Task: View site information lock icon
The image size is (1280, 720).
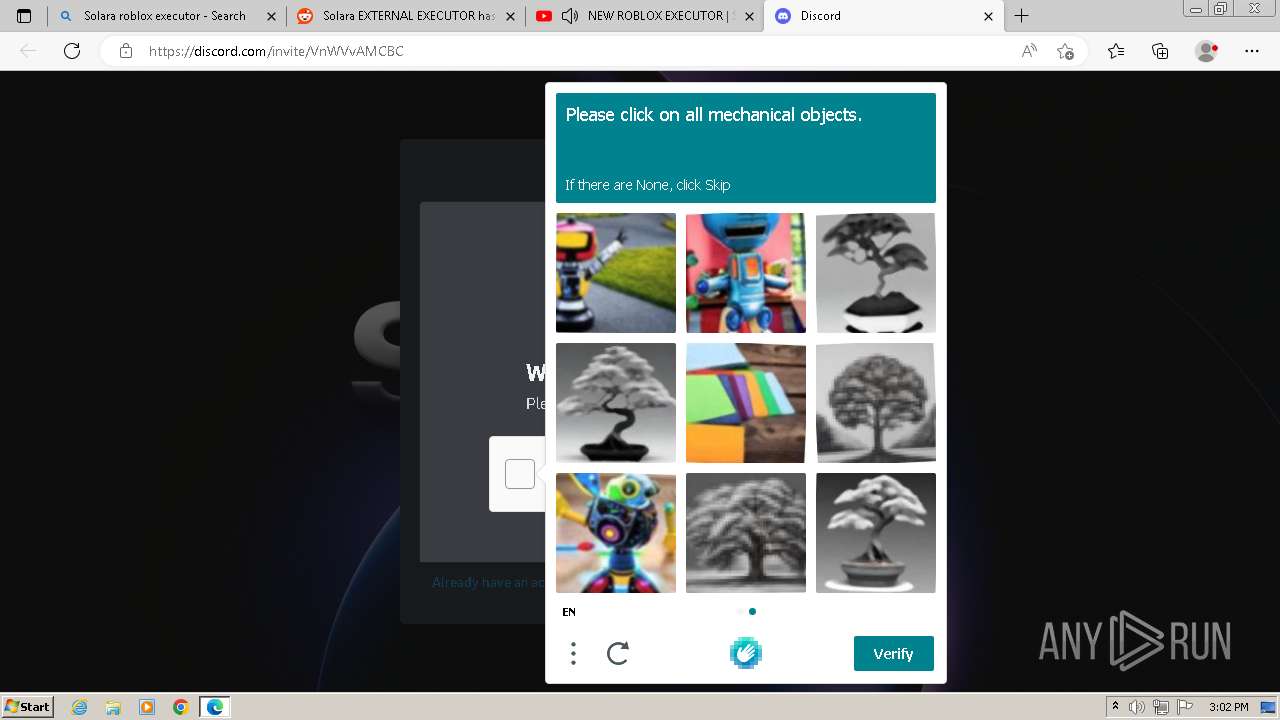Action: [126, 51]
